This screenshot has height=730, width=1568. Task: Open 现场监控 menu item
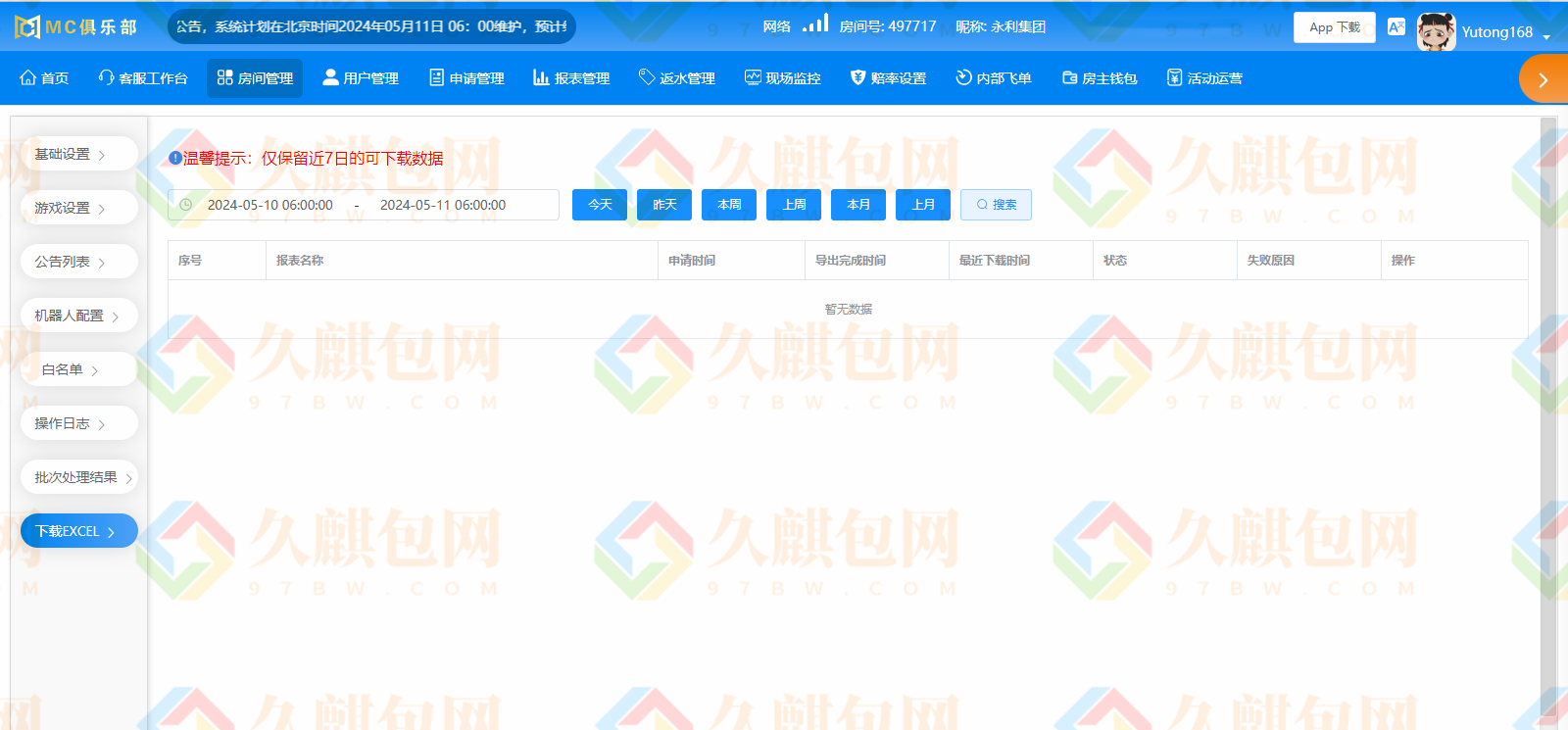(783, 78)
